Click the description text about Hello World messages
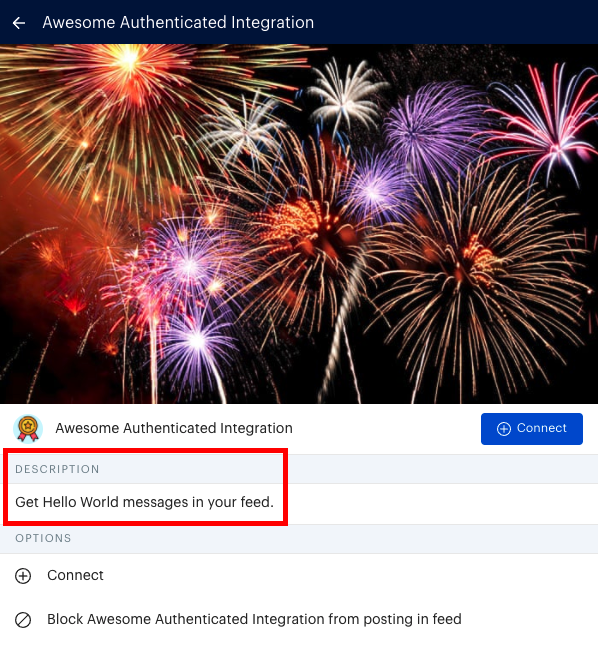Image resolution: width=598 pixels, height=646 pixels. (144, 502)
